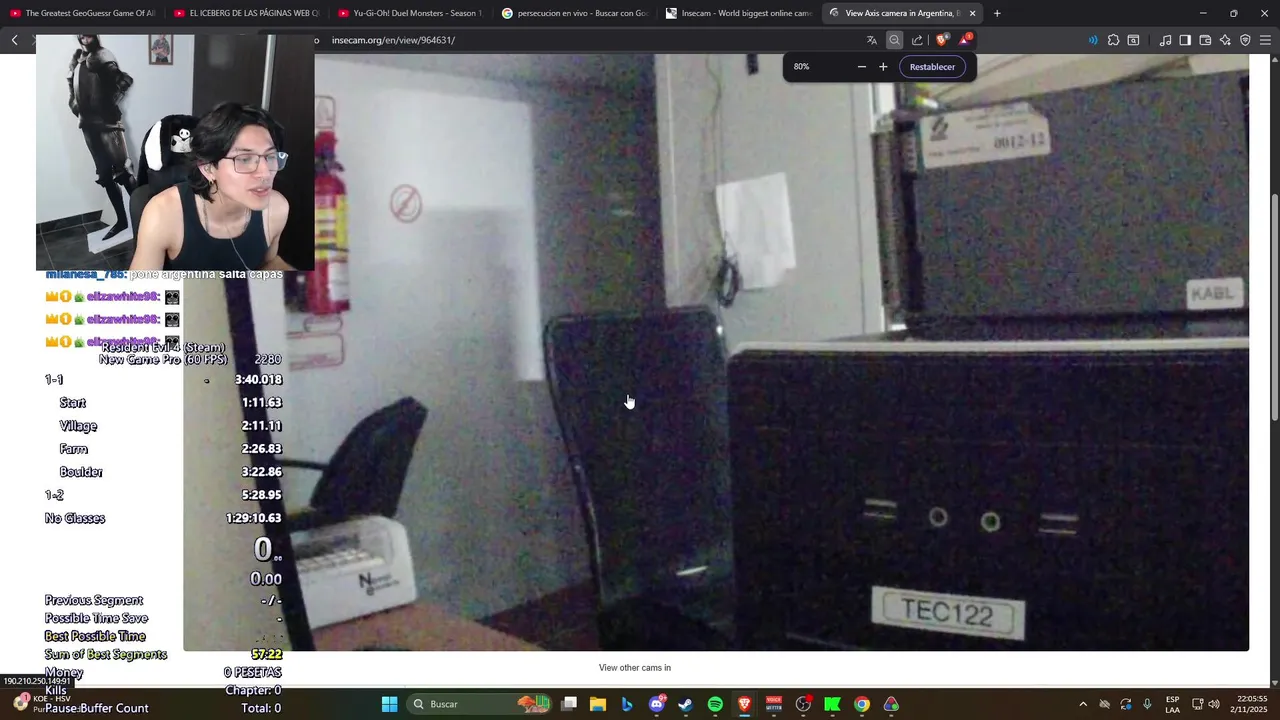Open the colorful triangle app on taskbar
This screenshot has height=720, width=1280.
tap(891, 704)
